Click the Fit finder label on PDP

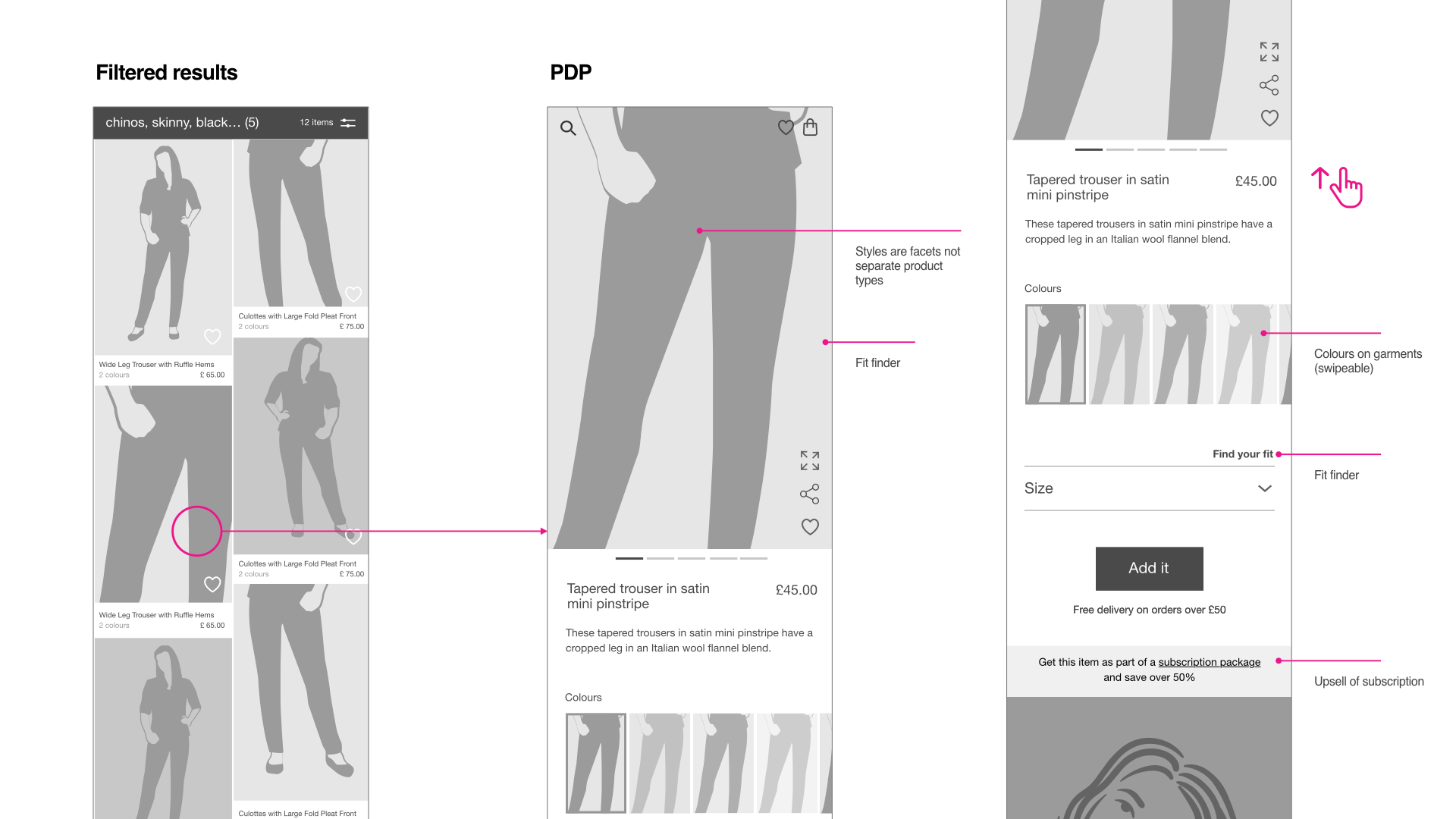[x=878, y=362]
